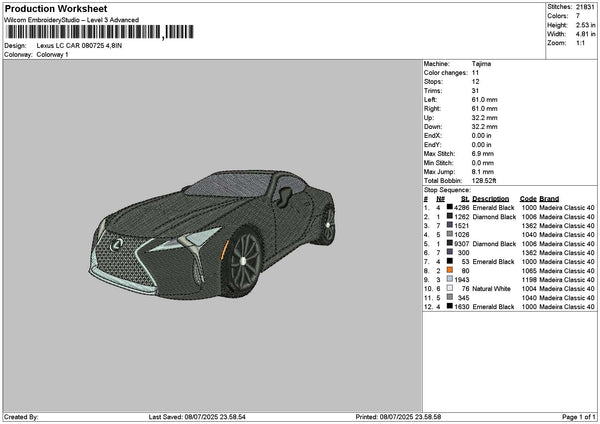Click the Page 1 of 1 footer text
600x424 pixels.
click(x=579, y=417)
